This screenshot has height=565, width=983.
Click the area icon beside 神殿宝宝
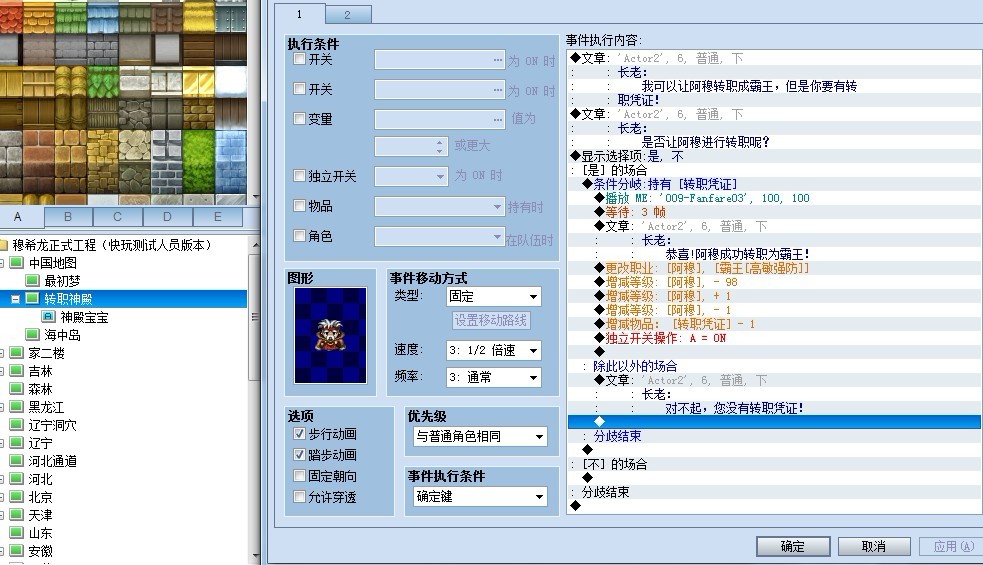pos(48,317)
